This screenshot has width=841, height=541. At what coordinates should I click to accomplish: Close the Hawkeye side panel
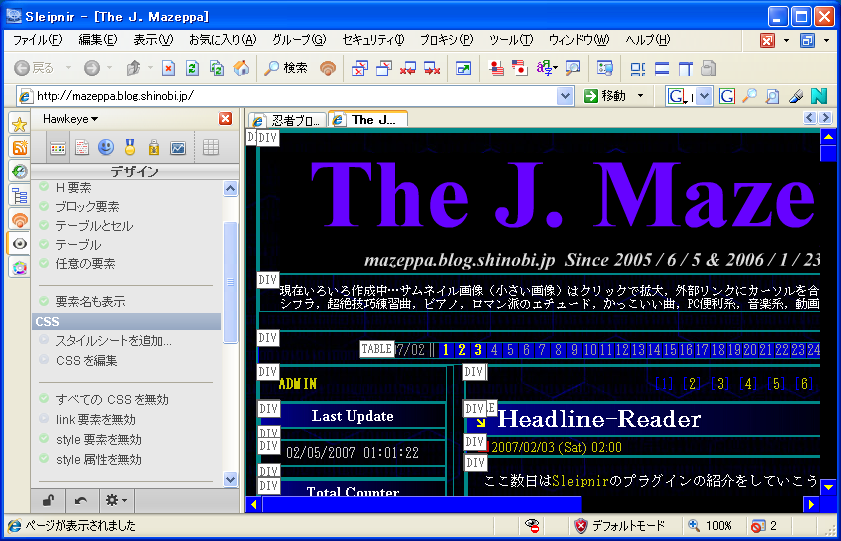(226, 118)
